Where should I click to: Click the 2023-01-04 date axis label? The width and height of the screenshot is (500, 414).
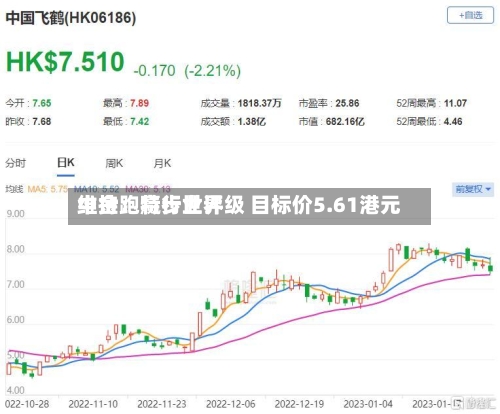(x=368, y=404)
